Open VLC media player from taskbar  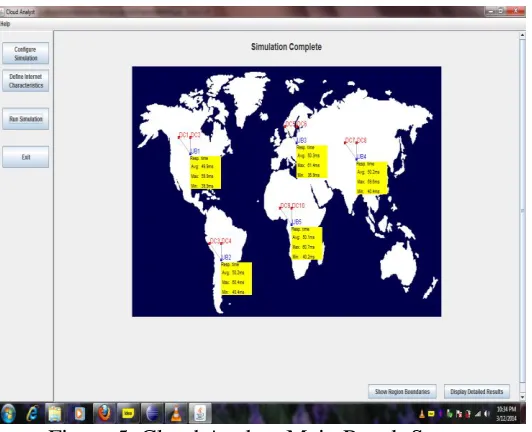pyautogui.click(x=176, y=414)
